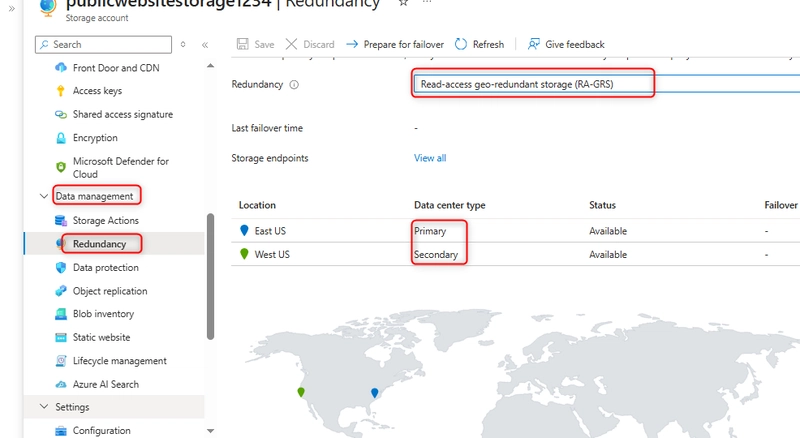The image size is (800, 438).
Task: Click the Front Door and CDN icon
Action: pyautogui.click(x=61, y=67)
